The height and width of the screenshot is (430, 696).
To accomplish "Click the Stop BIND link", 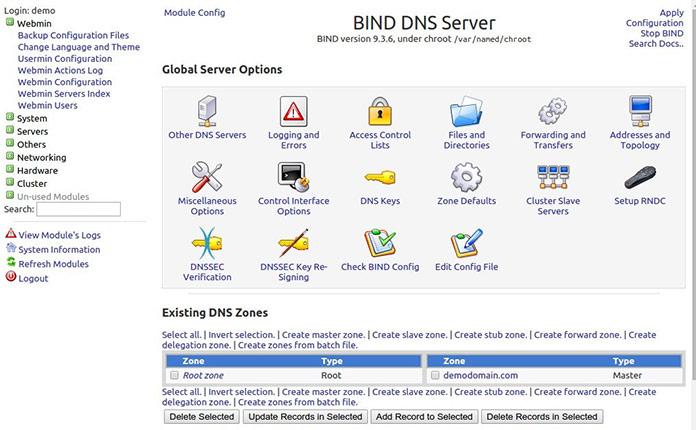I will [x=662, y=33].
